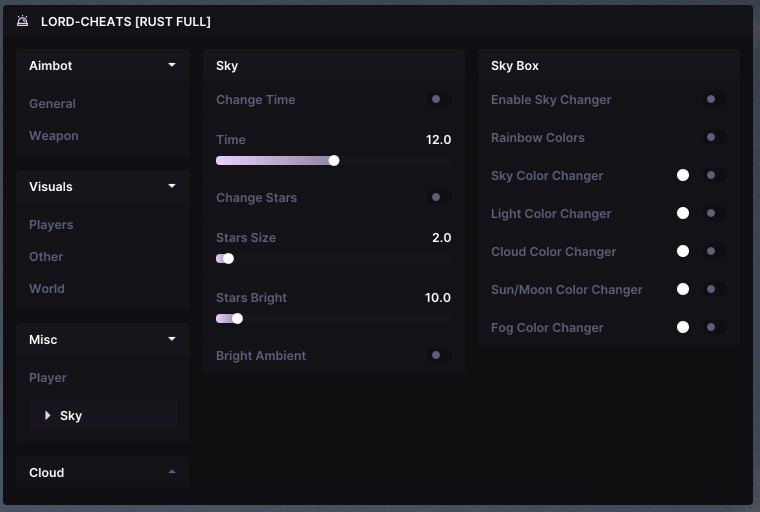The width and height of the screenshot is (760, 512).
Task: Click the Fog Color Changer color circle
Action: (683, 327)
